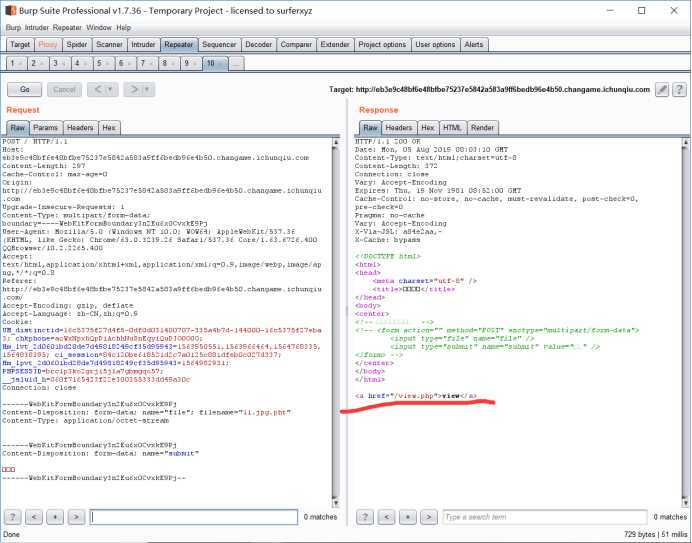Open the User options tab
Viewport: 692px width, 543px height.
click(435, 45)
